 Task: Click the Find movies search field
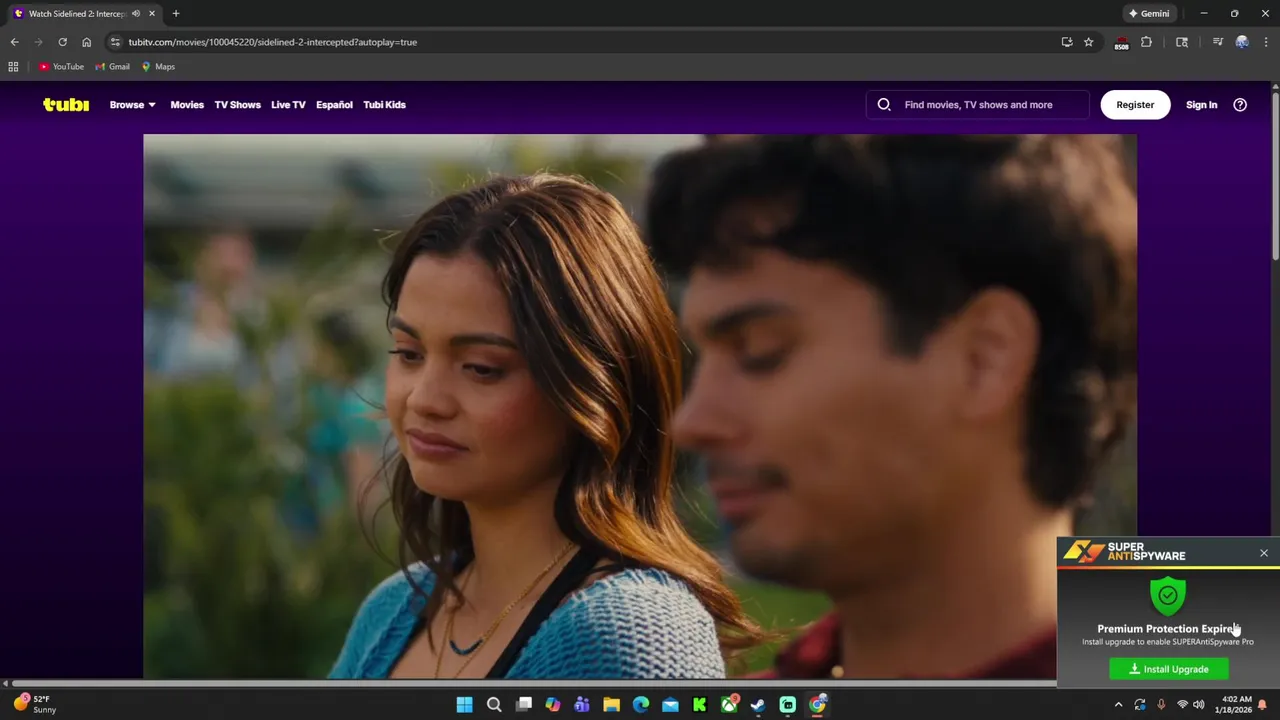978,105
